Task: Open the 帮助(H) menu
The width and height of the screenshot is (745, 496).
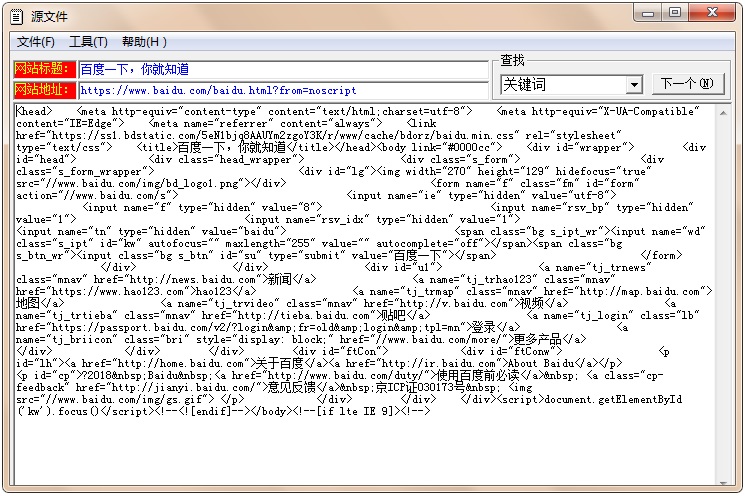Action: 144,42
